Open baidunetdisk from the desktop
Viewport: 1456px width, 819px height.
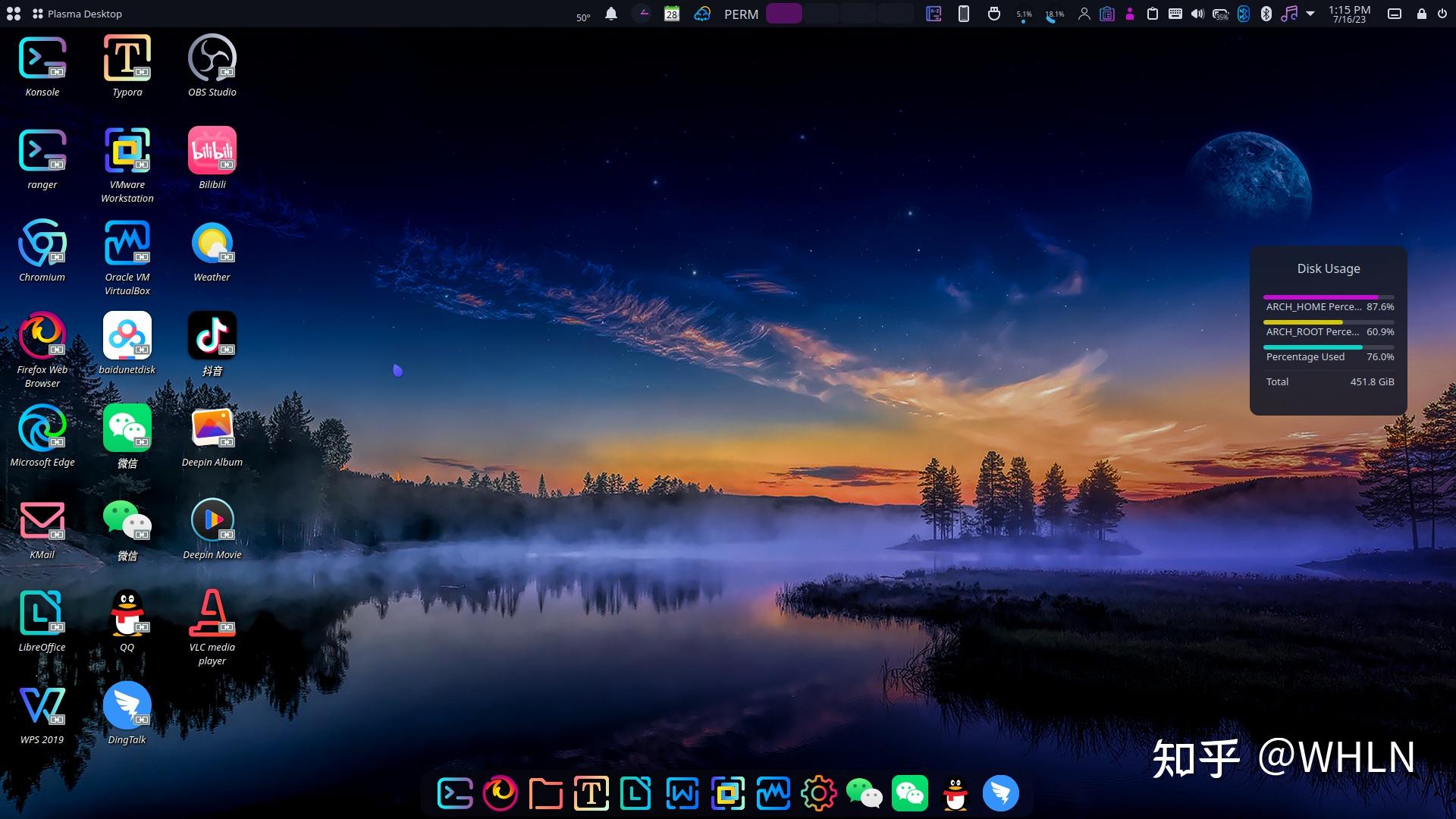(x=127, y=336)
